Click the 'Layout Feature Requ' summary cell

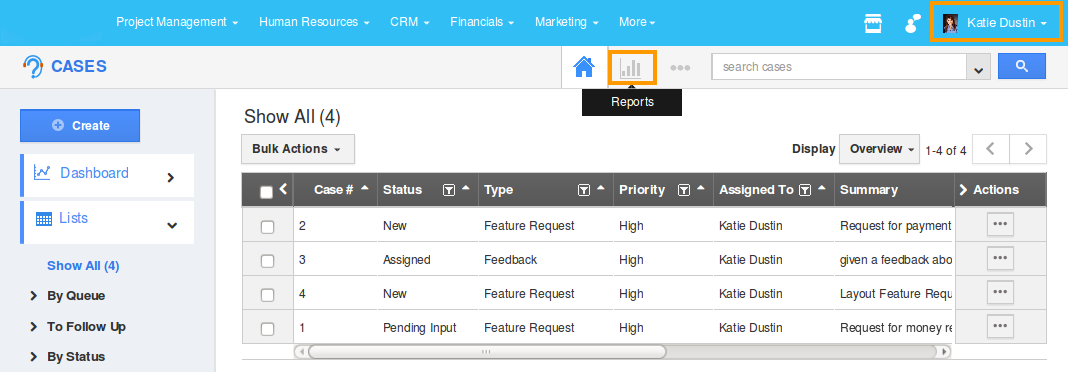895,294
